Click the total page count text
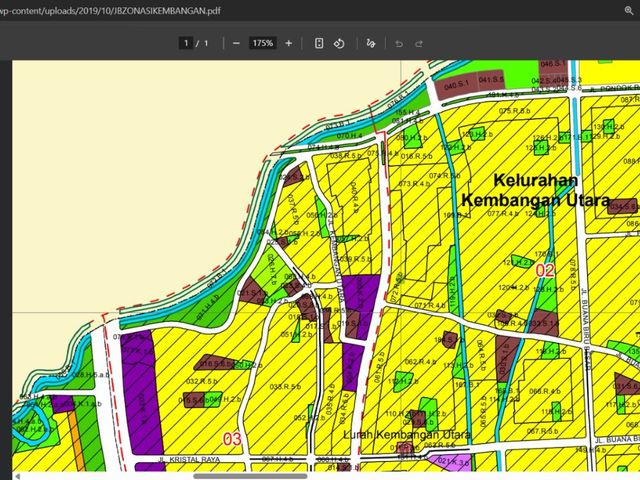This screenshot has width=640, height=480. click(206, 43)
